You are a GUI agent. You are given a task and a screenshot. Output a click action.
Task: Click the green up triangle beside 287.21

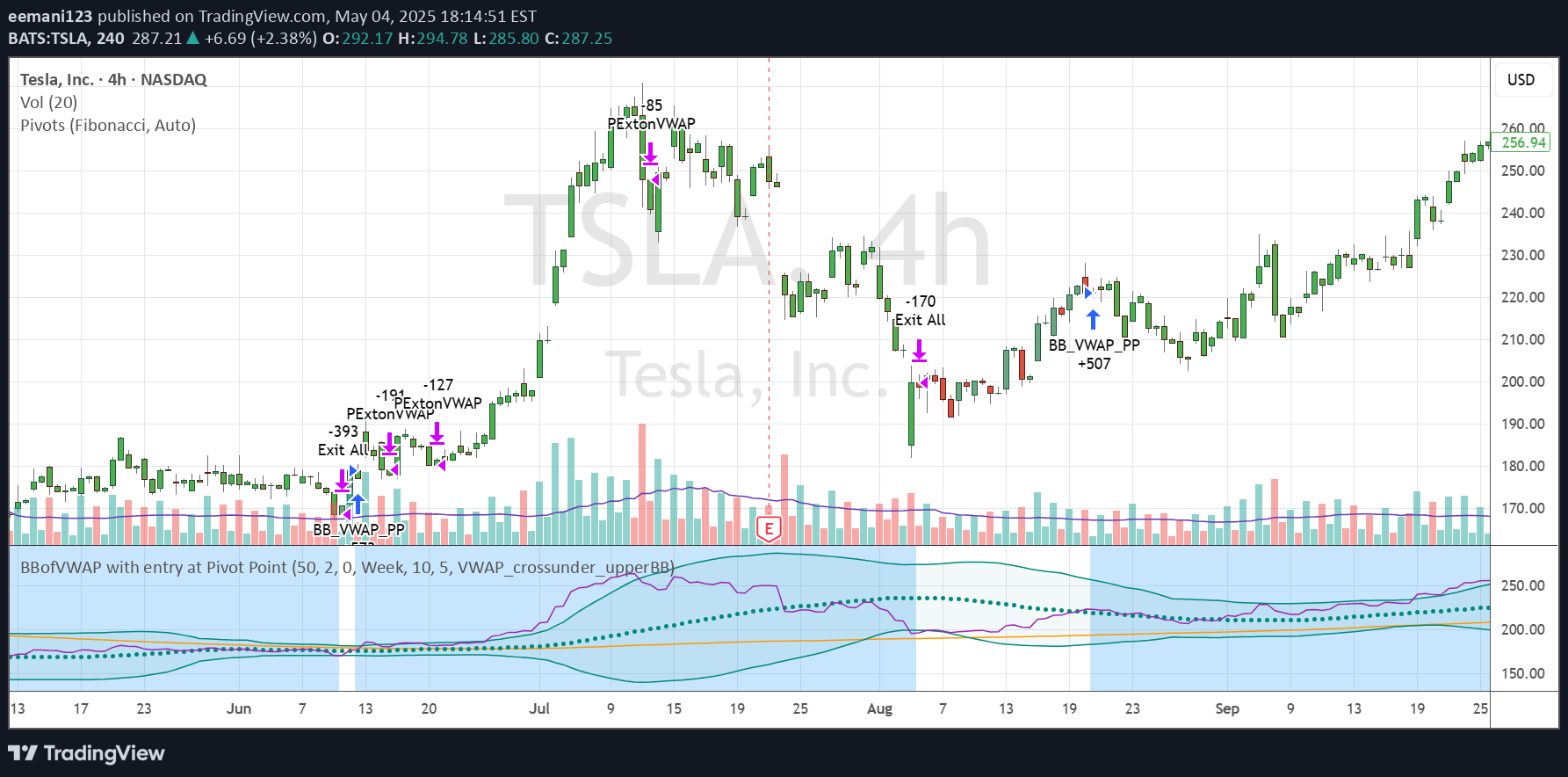[193, 38]
